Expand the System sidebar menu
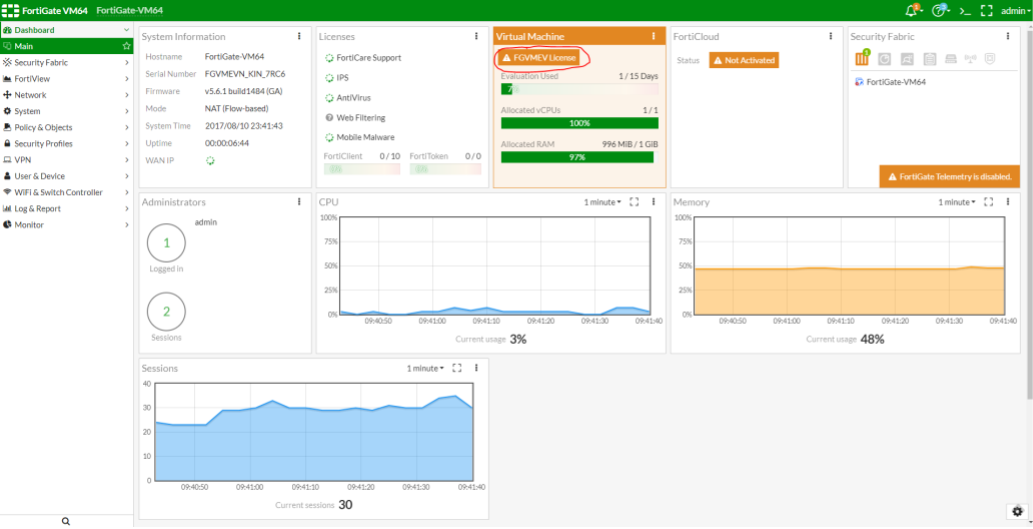 click(67, 111)
